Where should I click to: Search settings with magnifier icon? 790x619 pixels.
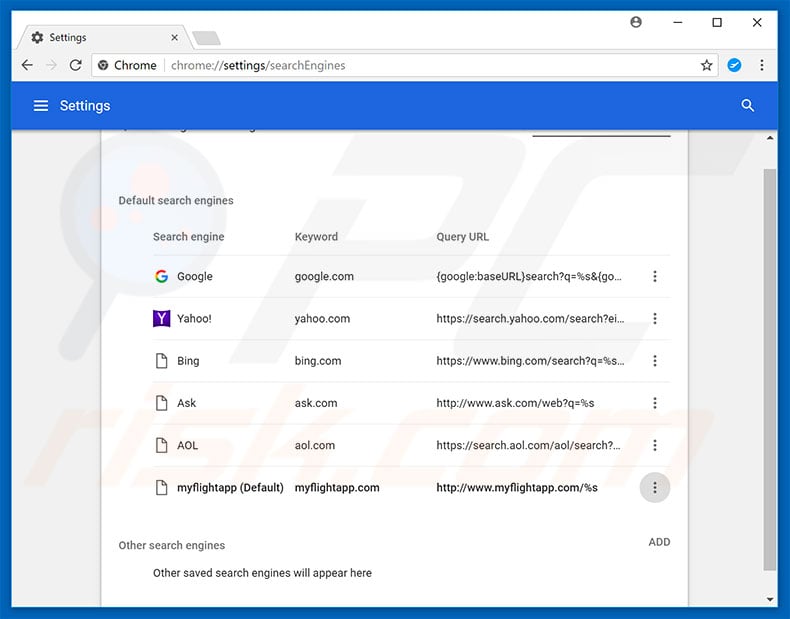[x=748, y=105]
